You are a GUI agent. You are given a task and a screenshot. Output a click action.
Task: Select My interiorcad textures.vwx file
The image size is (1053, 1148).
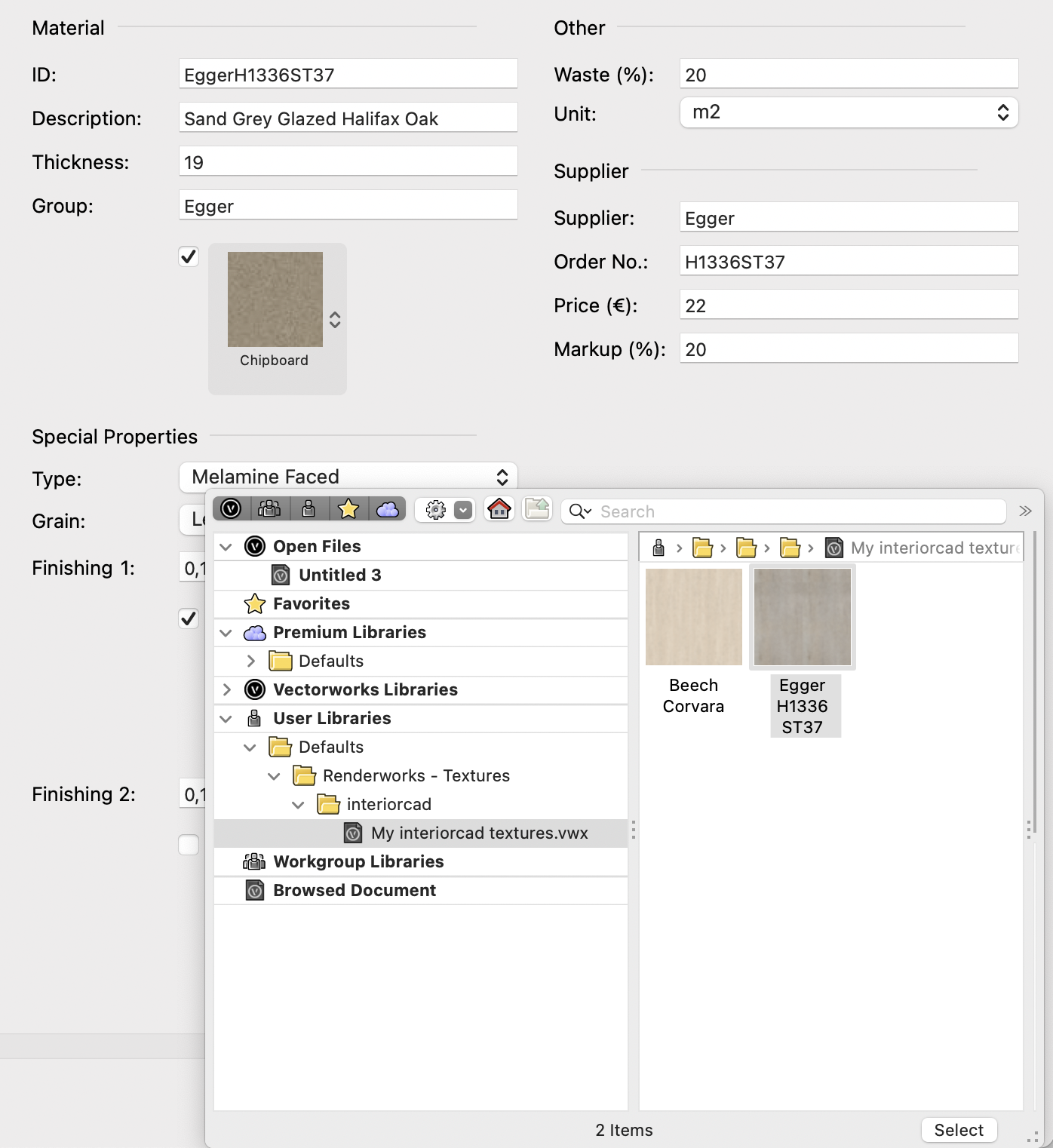421,833
